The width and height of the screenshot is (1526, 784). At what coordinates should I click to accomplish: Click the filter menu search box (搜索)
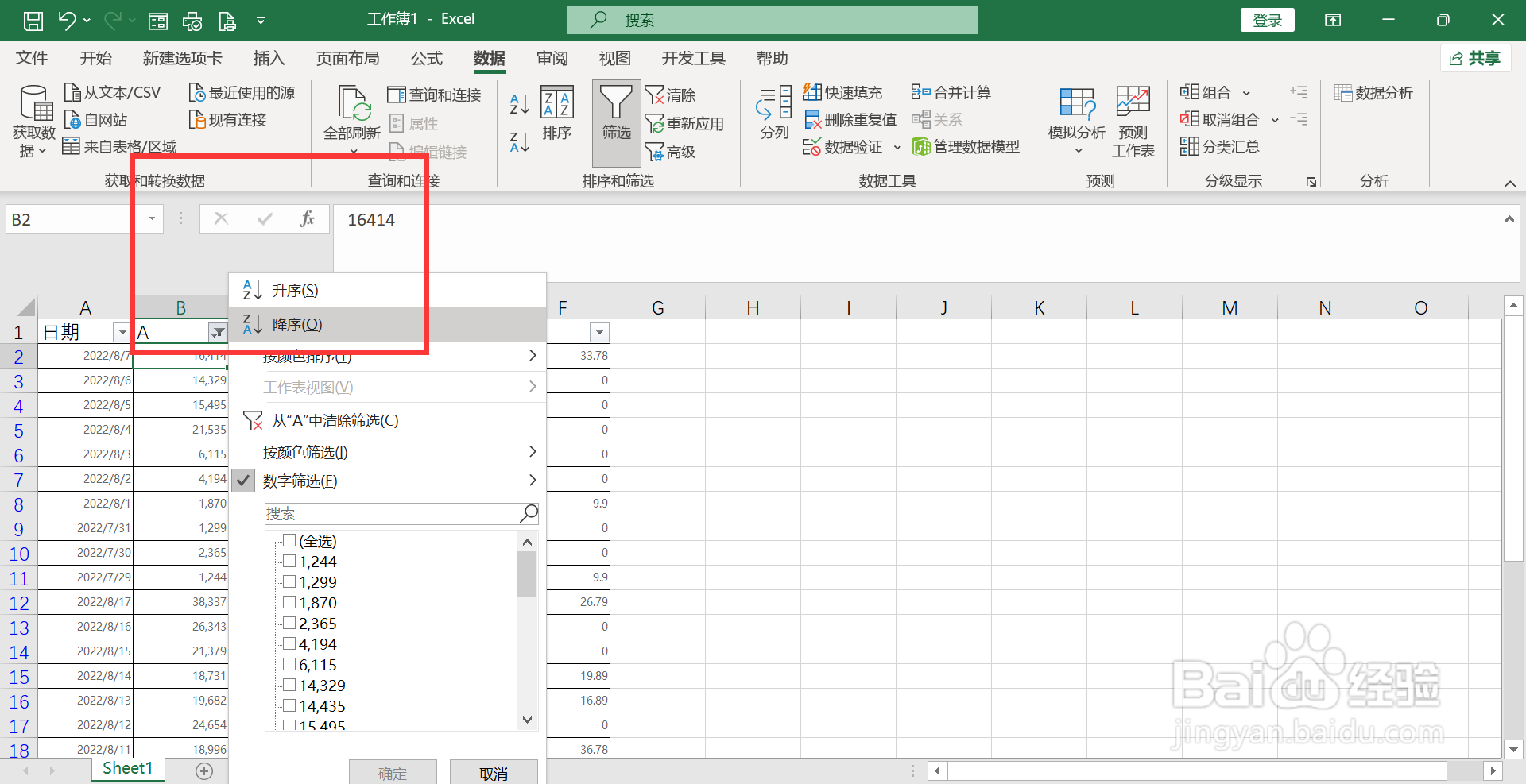[401, 514]
